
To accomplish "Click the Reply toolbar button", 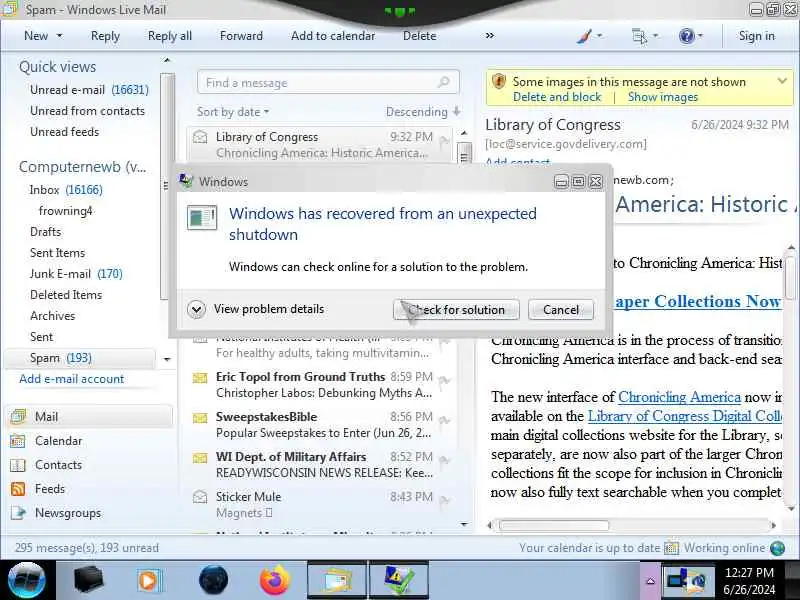I will (105, 36).
